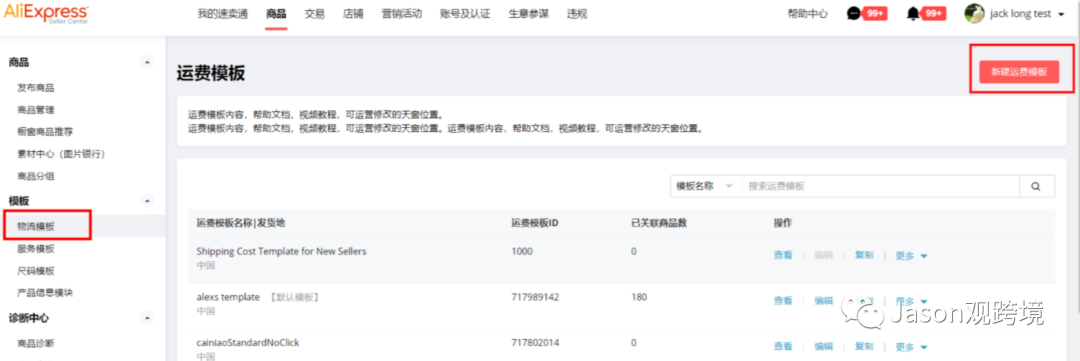
Task: Open 商品管理 in the sidebar
Action: click(x=36, y=110)
